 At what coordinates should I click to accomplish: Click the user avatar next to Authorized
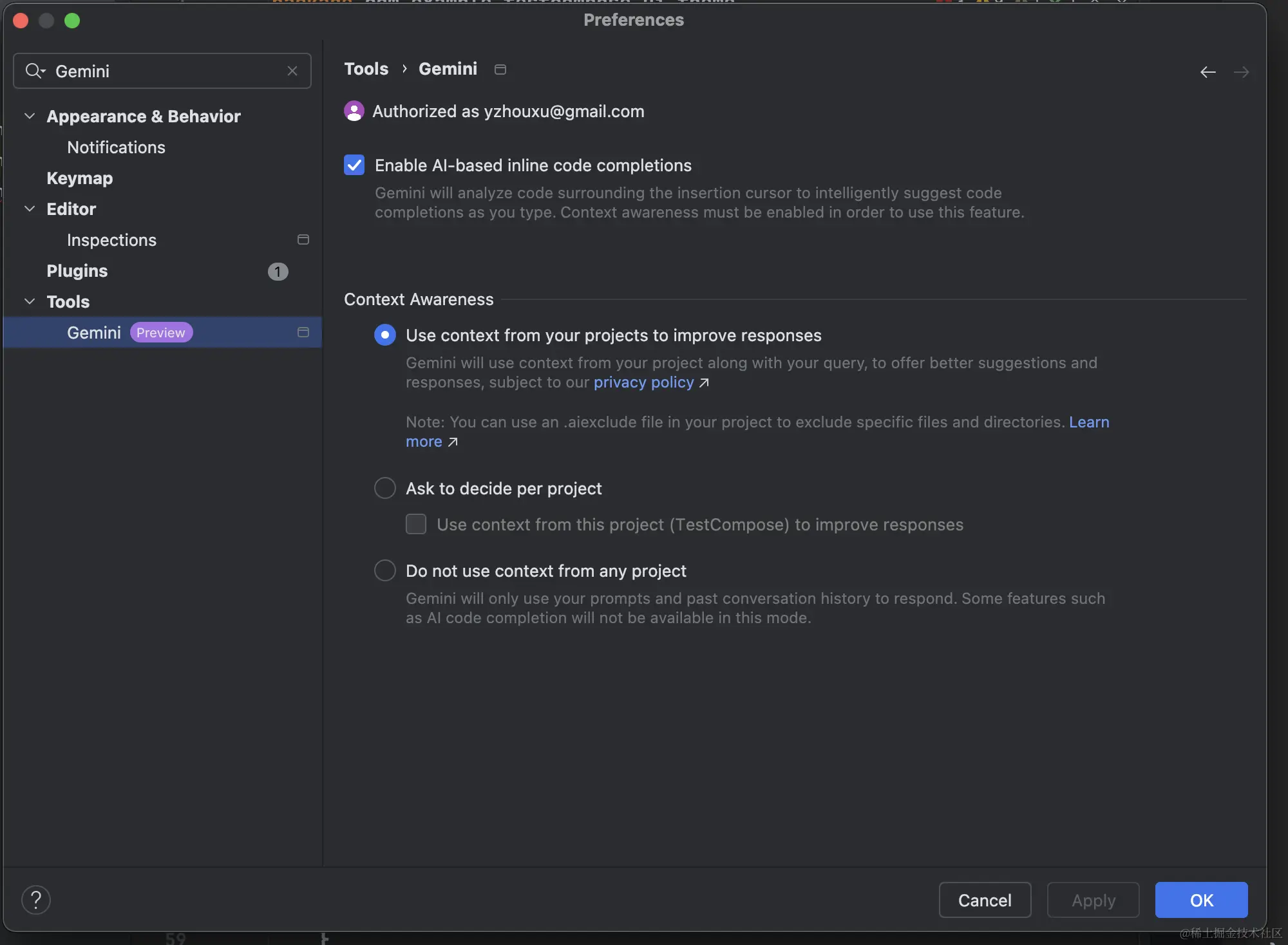[354, 111]
